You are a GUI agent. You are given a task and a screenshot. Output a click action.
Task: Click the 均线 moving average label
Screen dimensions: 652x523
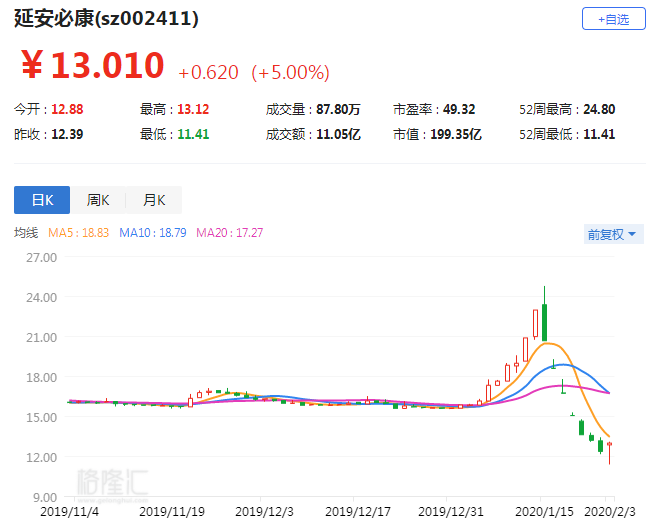[26, 232]
